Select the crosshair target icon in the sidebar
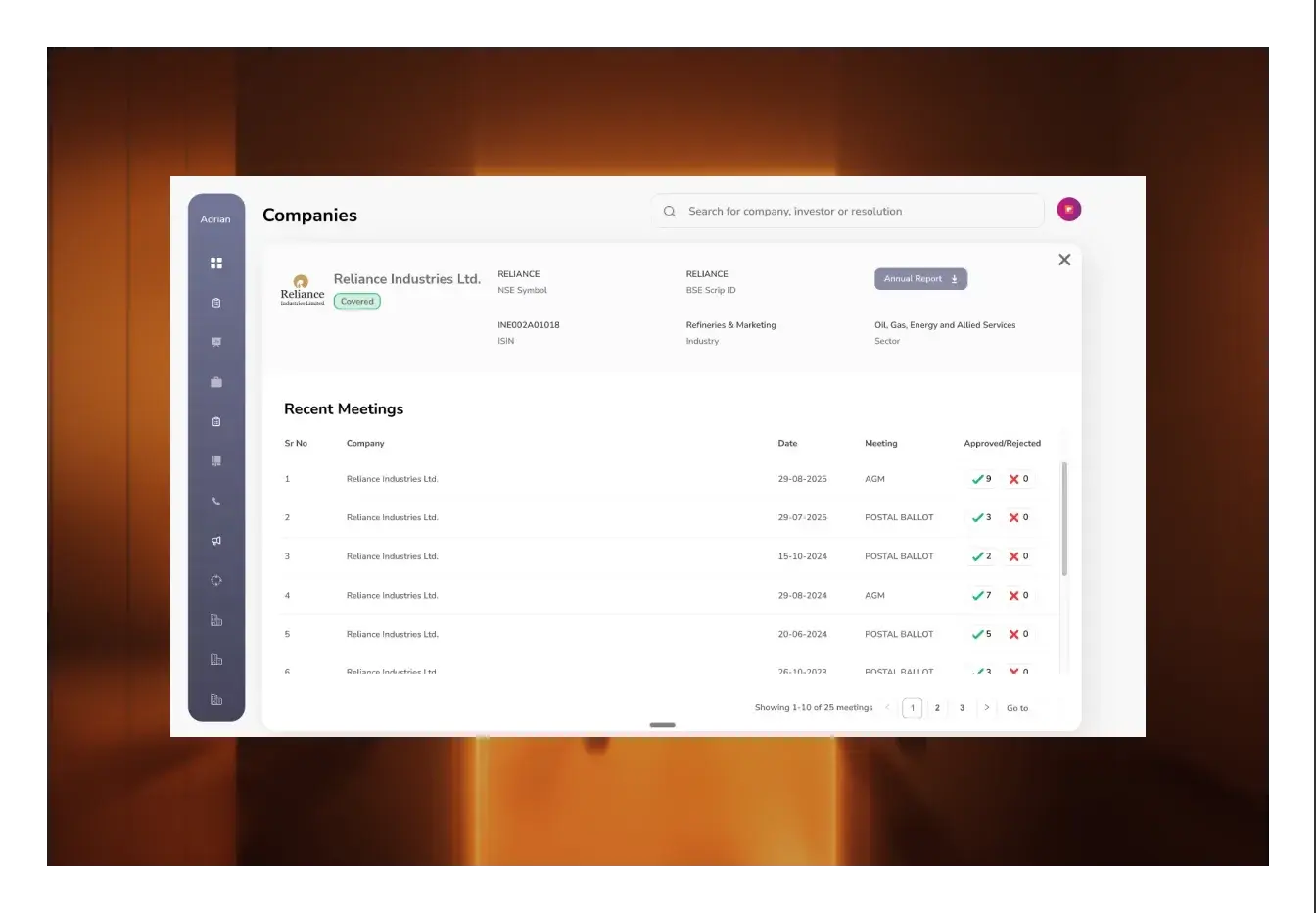Image resolution: width=1316 pixels, height=913 pixels. tap(216, 580)
